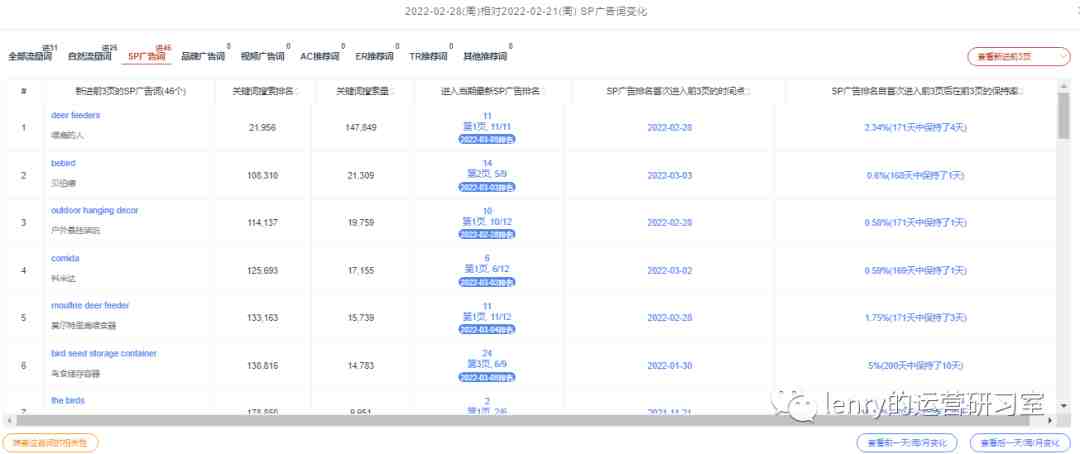The height and width of the screenshot is (454, 1080).
Task: Click the 2022-01-30 first-entry date
Action: pos(669,365)
